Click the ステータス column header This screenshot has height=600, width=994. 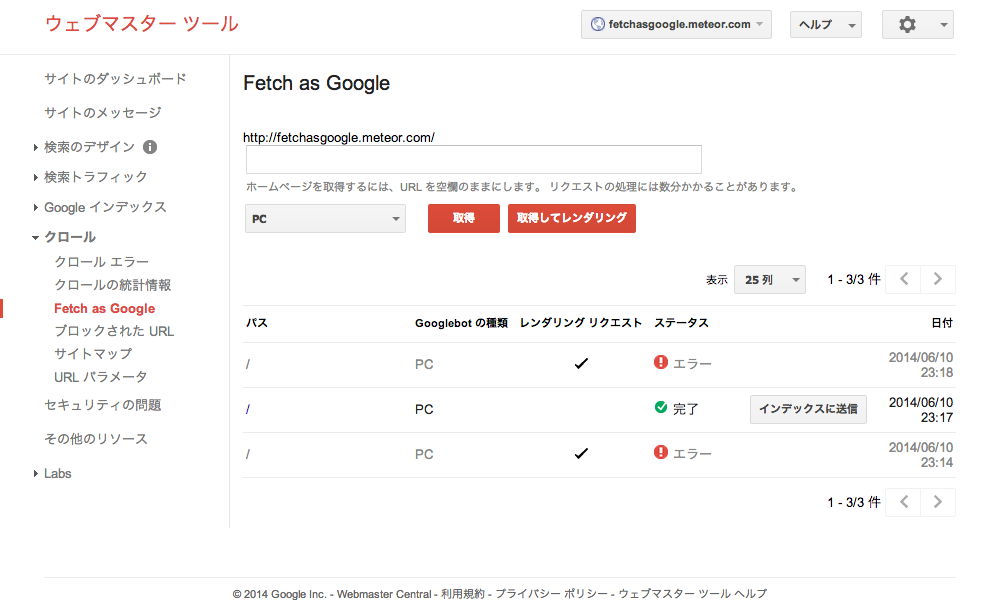681,323
